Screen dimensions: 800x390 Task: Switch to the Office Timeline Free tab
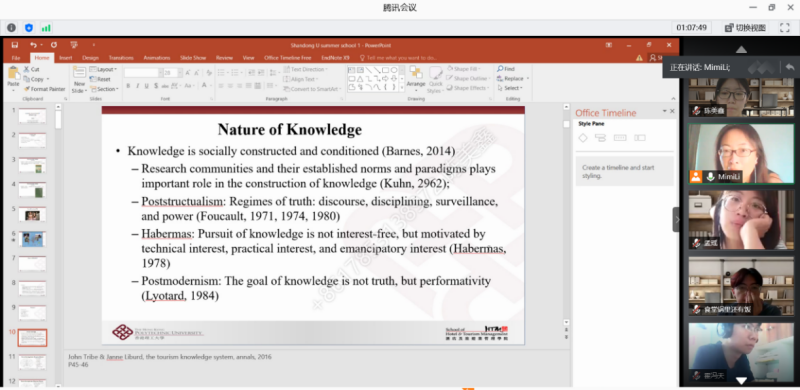(287, 58)
